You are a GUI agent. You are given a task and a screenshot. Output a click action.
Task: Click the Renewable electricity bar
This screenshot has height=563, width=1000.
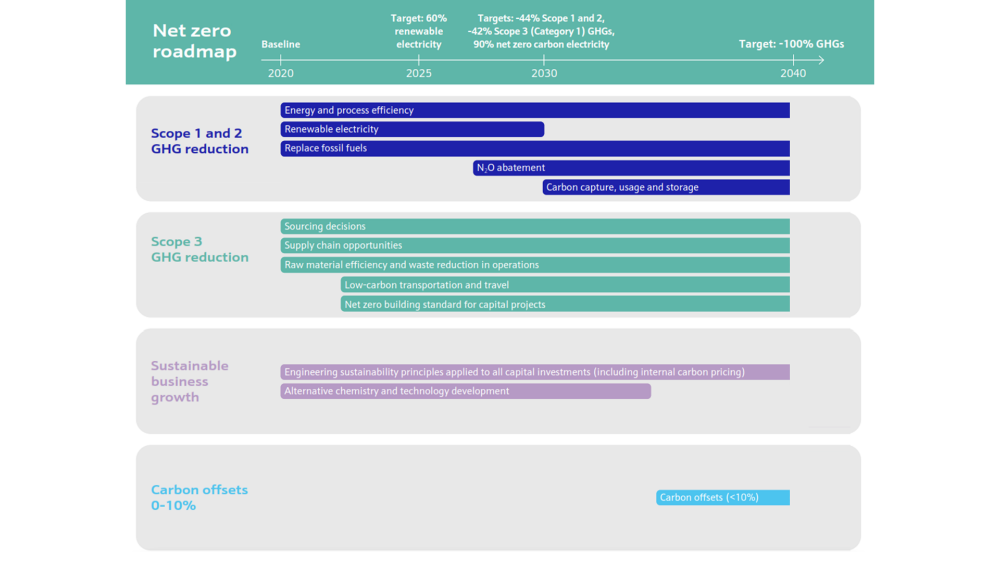(412, 129)
